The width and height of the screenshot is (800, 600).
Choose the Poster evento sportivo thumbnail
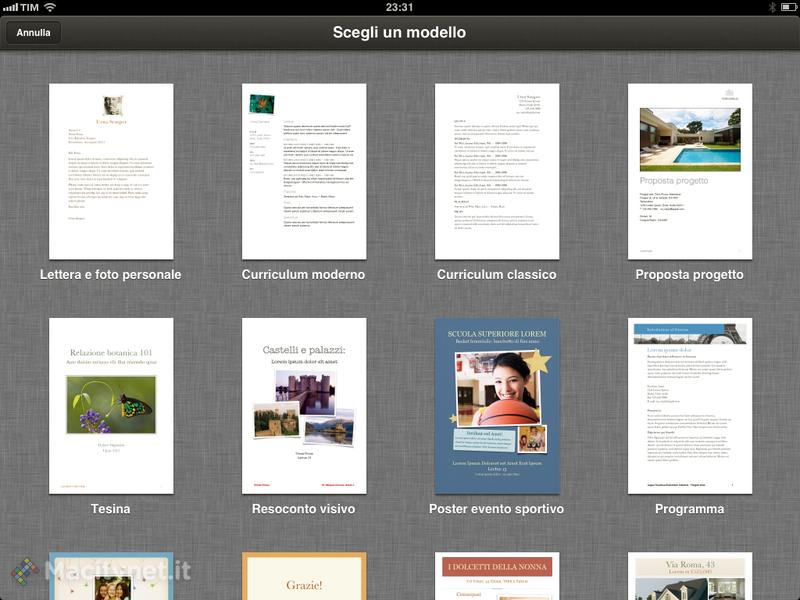click(497, 406)
